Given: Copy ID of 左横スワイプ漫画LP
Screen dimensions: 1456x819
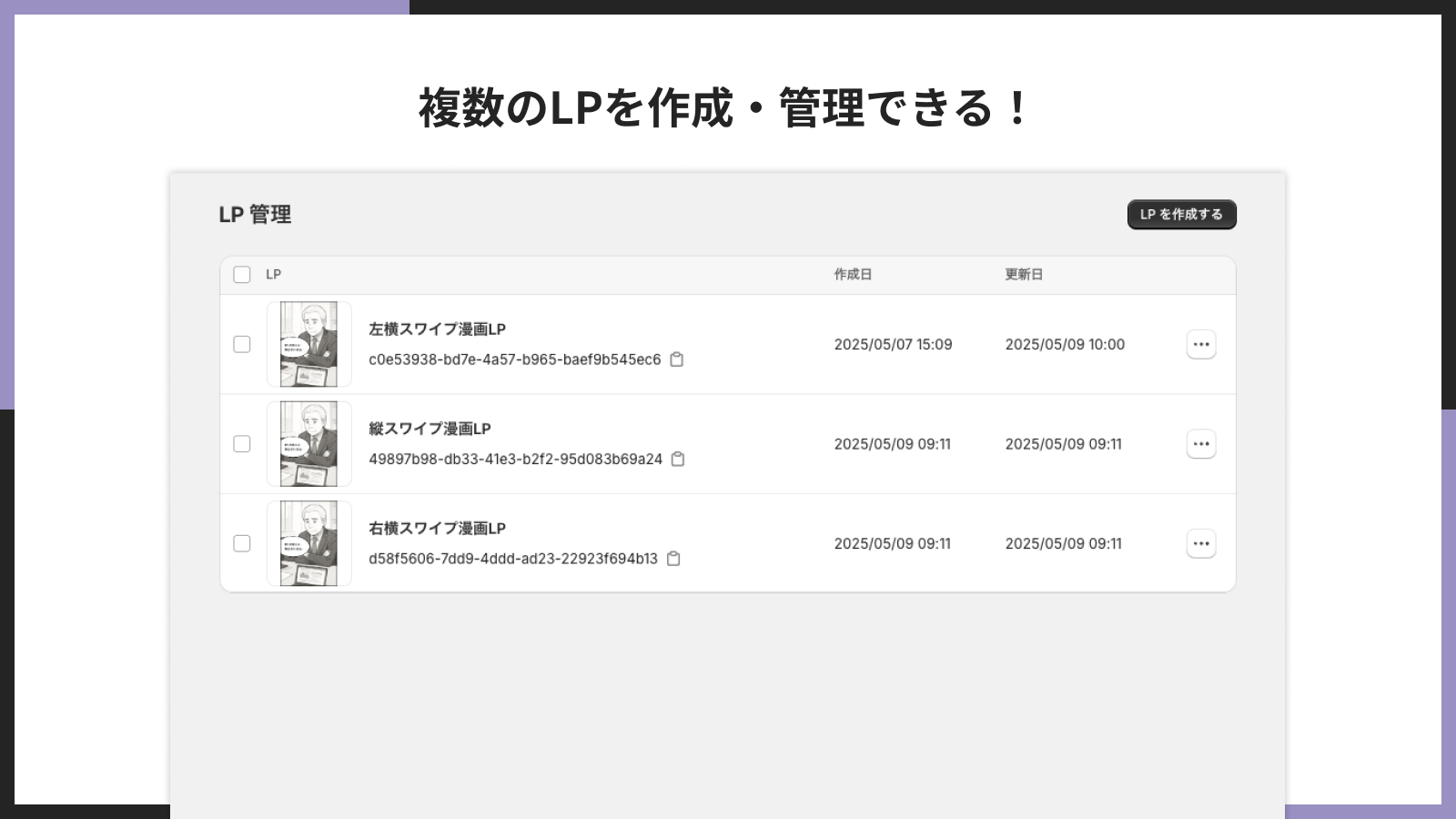Looking at the screenshot, I should point(677,359).
